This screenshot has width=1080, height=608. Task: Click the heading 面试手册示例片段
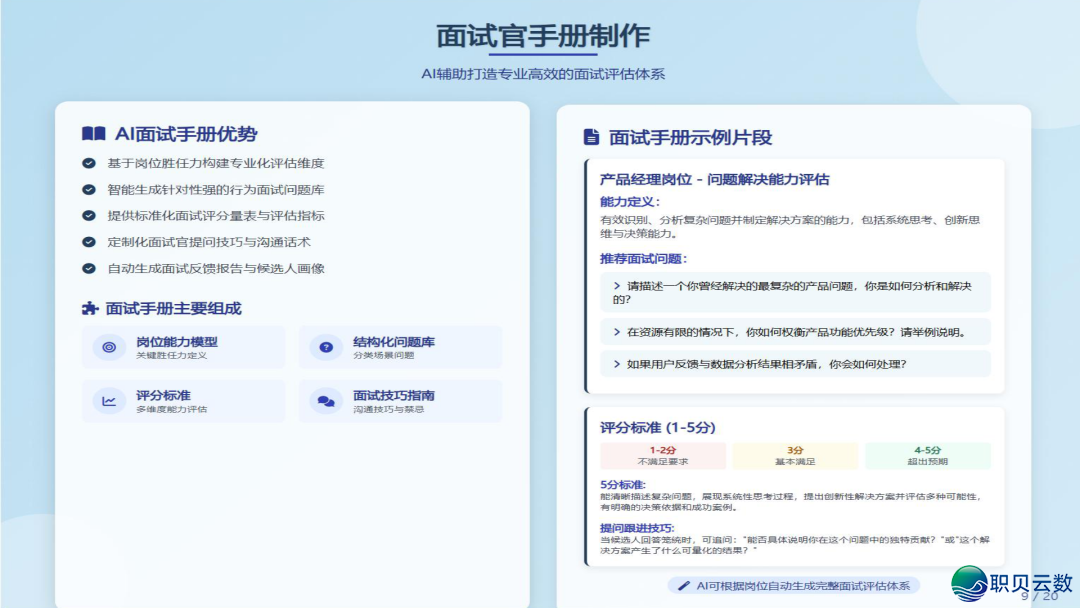point(690,137)
